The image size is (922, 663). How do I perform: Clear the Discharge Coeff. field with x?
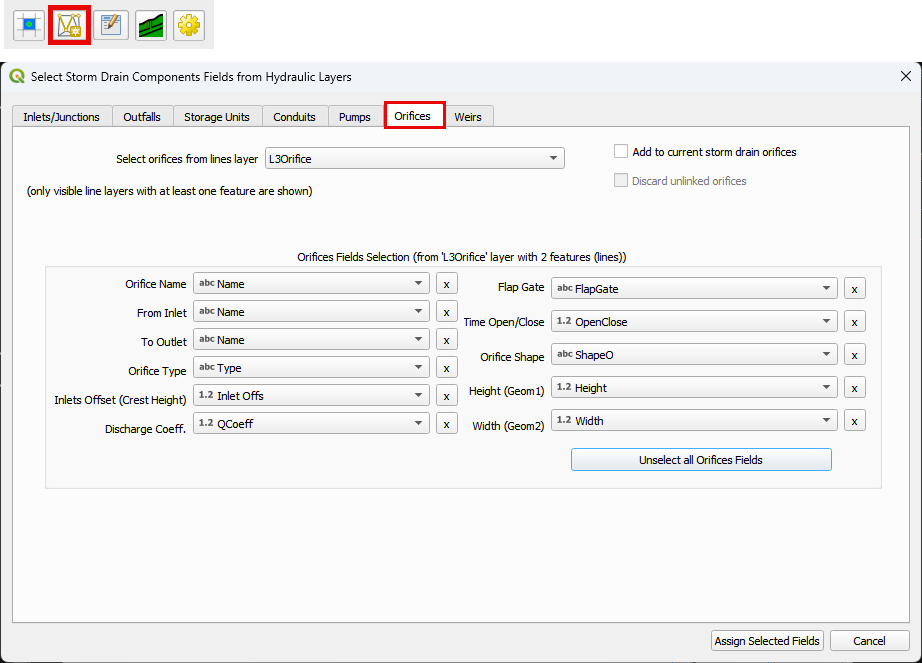tap(447, 424)
